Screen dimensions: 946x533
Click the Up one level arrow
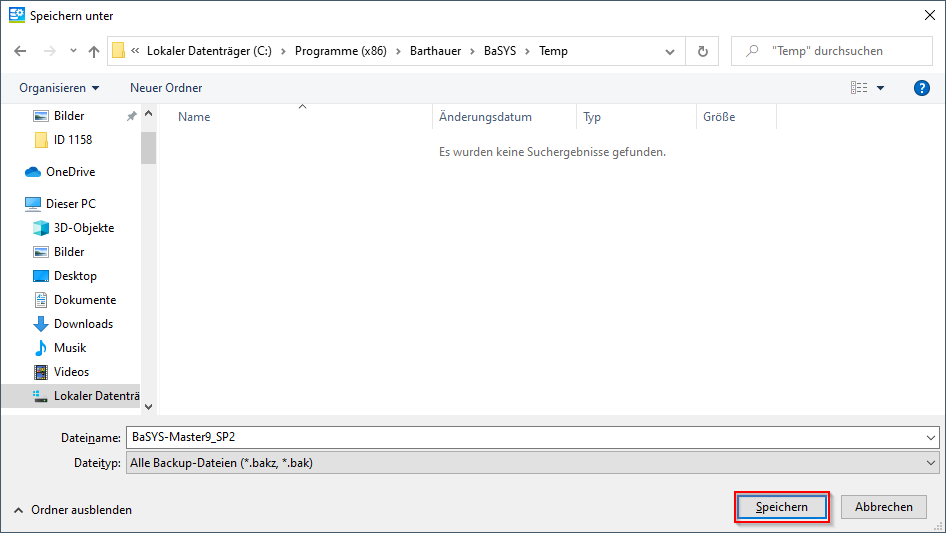(94, 51)
